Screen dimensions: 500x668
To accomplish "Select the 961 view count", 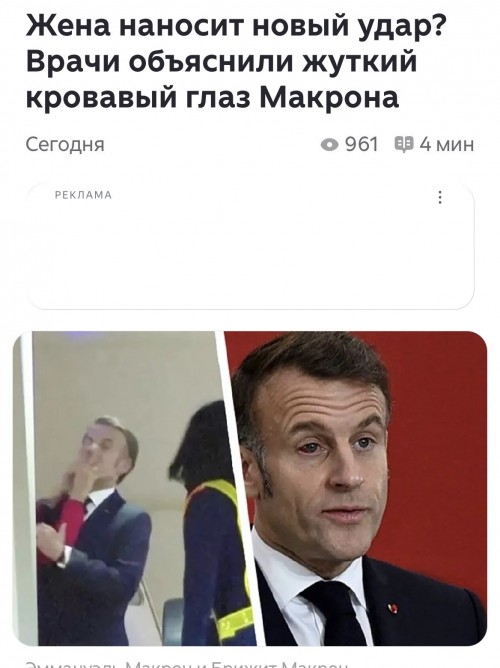I will pyautogui.click(x=362, y=144).
